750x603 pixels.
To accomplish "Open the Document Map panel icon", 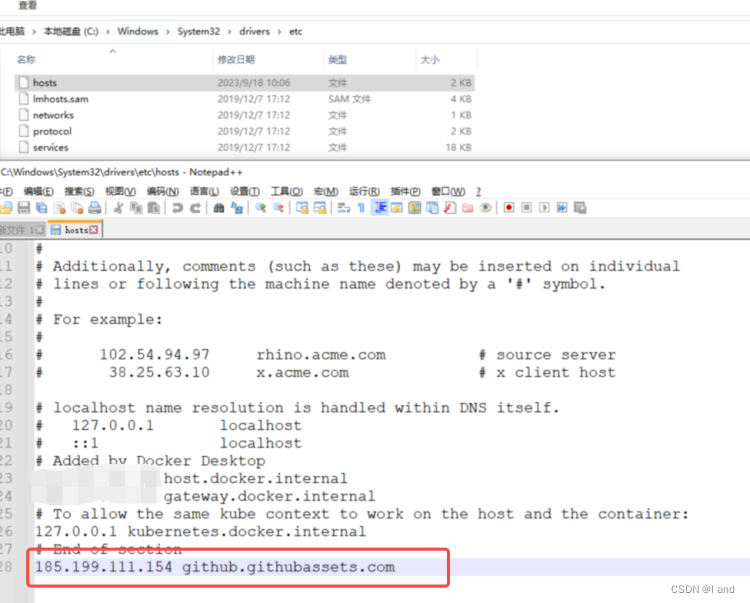I will [x=415, y=208].
